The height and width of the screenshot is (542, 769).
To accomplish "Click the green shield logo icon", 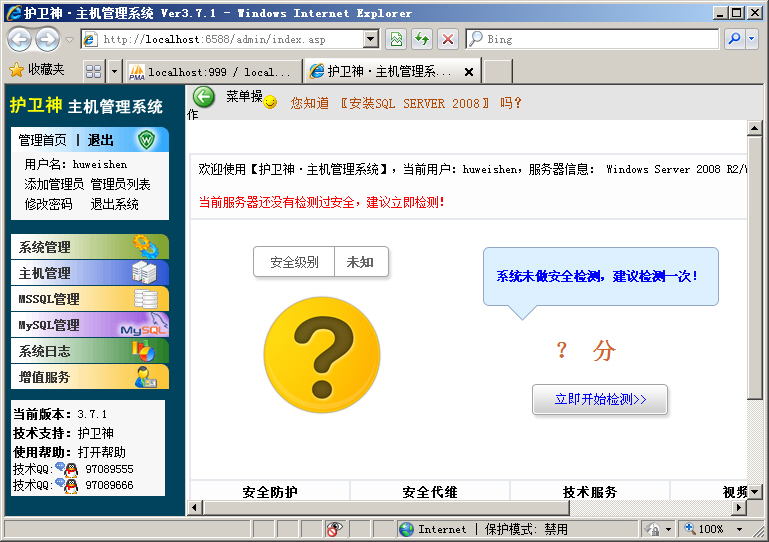I will (146, 140).
